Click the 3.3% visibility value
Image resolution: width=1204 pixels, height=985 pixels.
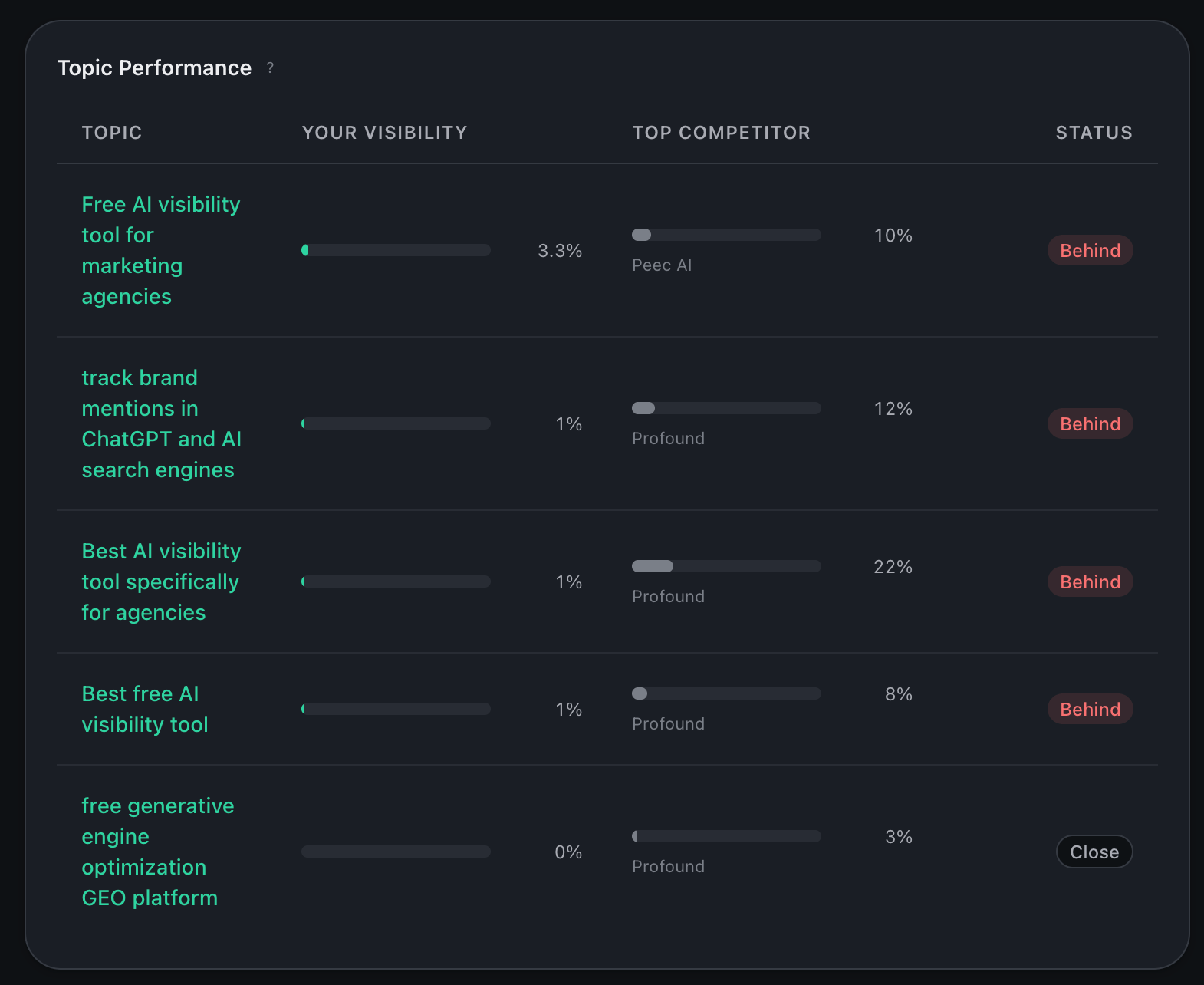tap(560, 251)
